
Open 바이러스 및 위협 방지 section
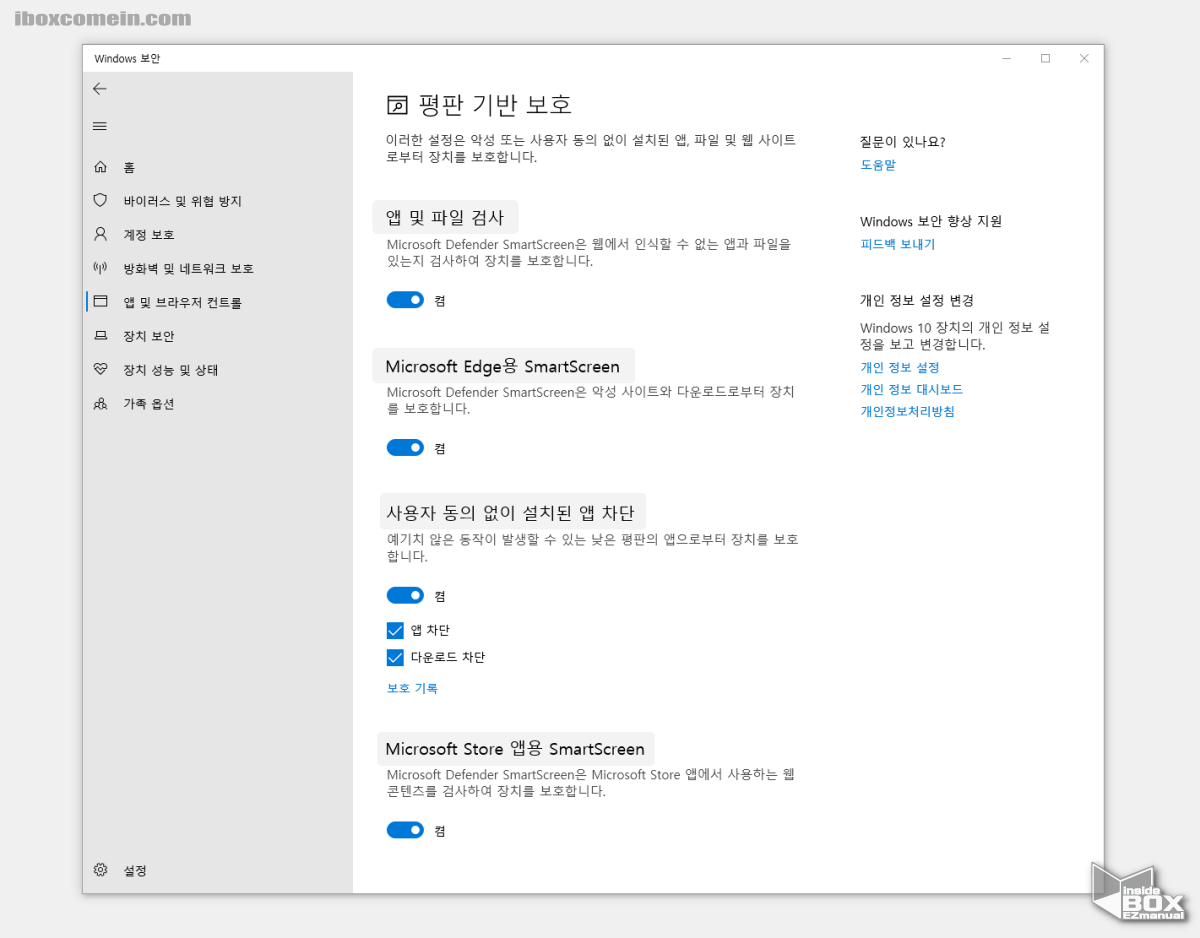(183, 201)
